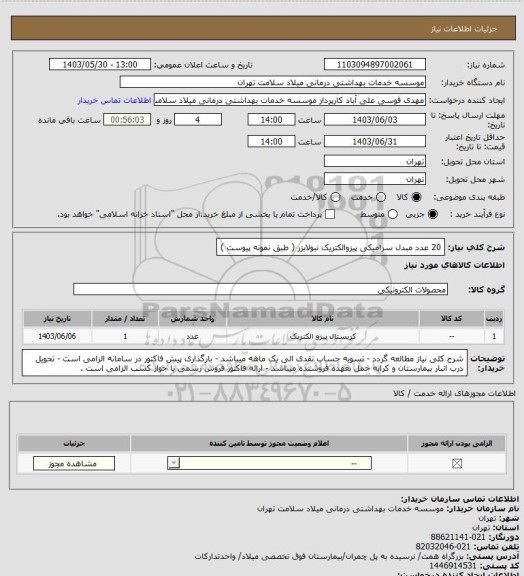
Task: Click the شرح کلی نیاز description field
Action: pos(330,247)
